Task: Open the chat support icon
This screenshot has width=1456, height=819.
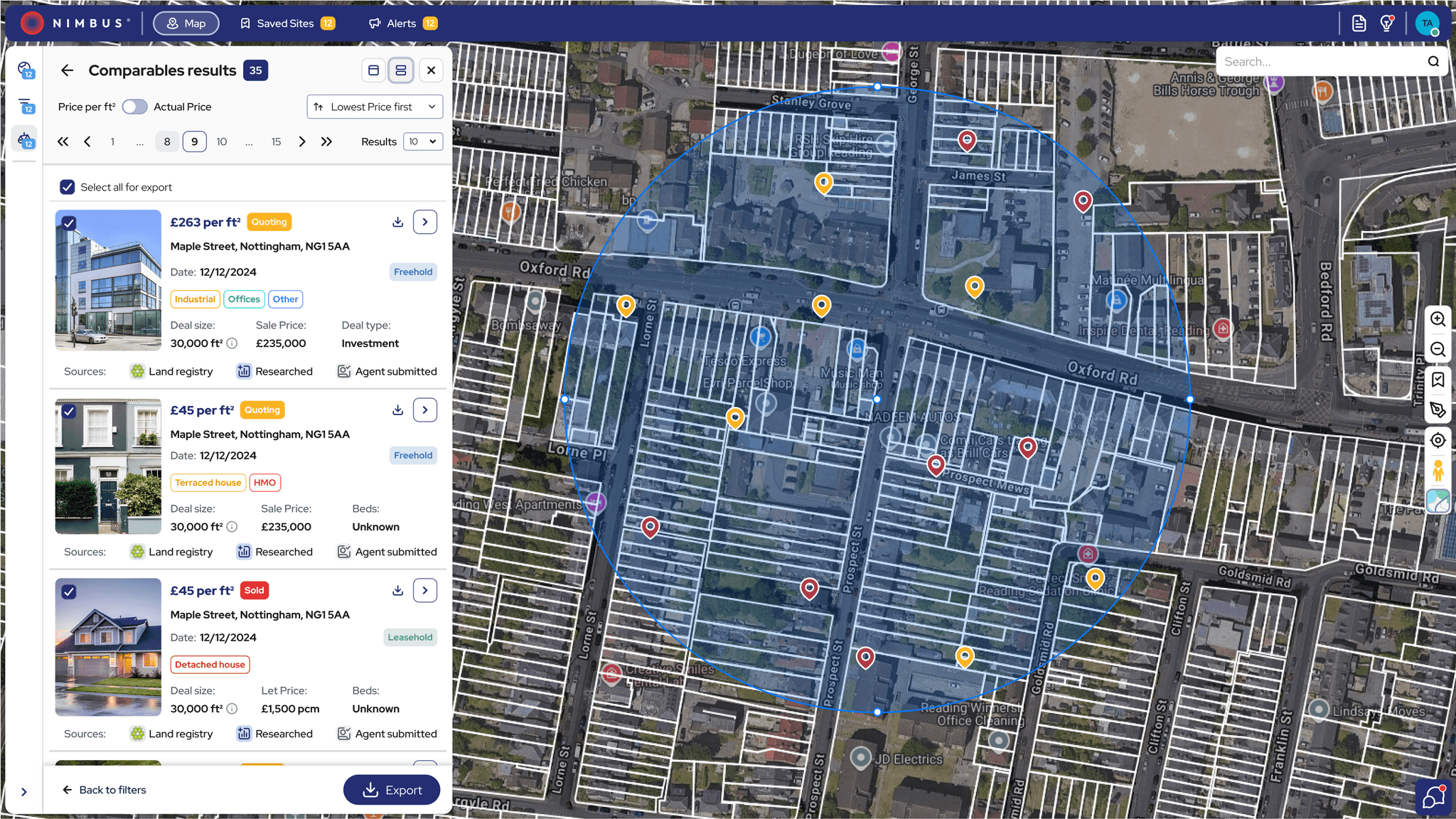Action: pyautogui.click(x=1433, y=798)
